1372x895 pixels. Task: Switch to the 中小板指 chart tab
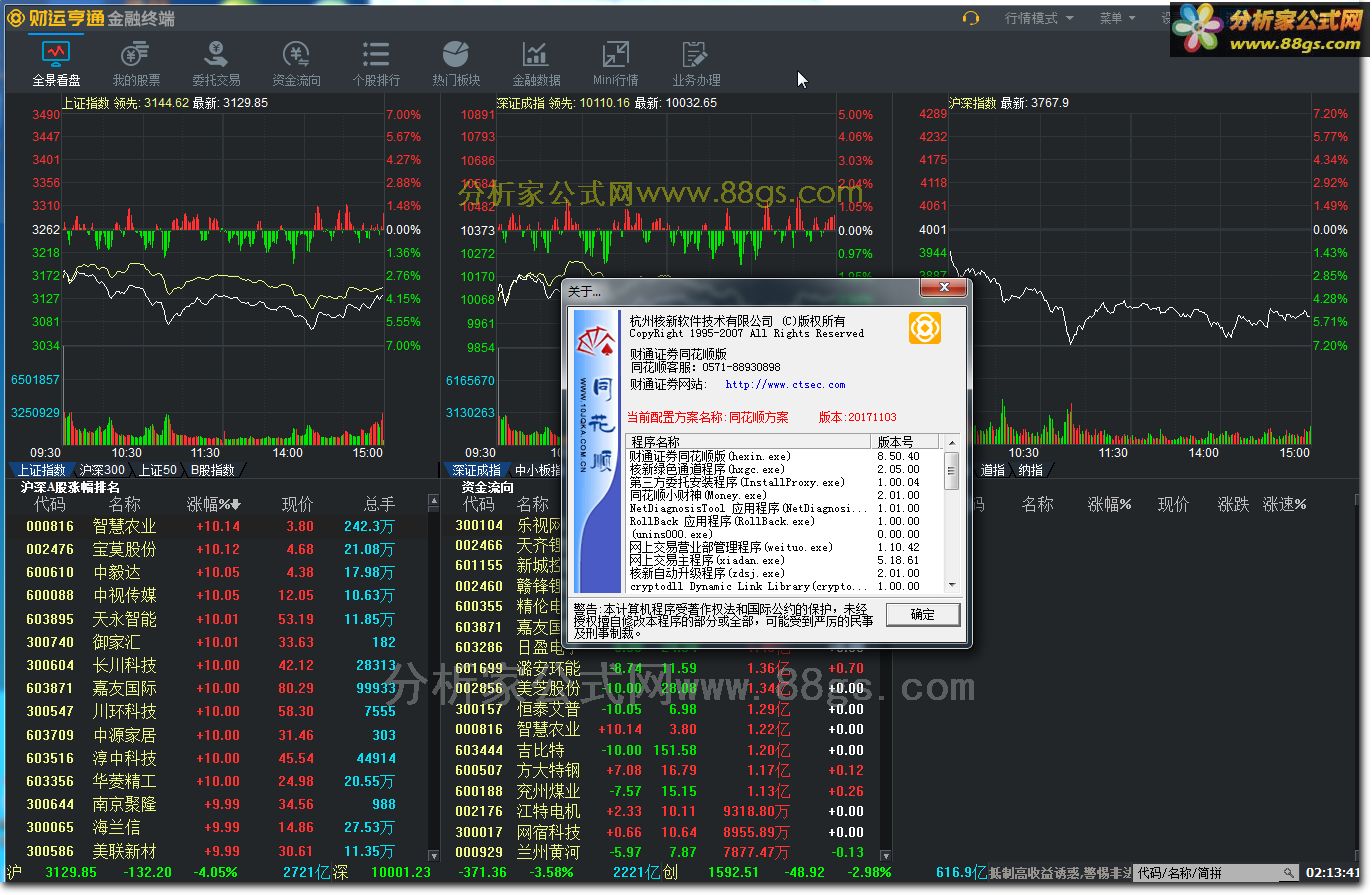pyautogui.click(x=538, y=470)
